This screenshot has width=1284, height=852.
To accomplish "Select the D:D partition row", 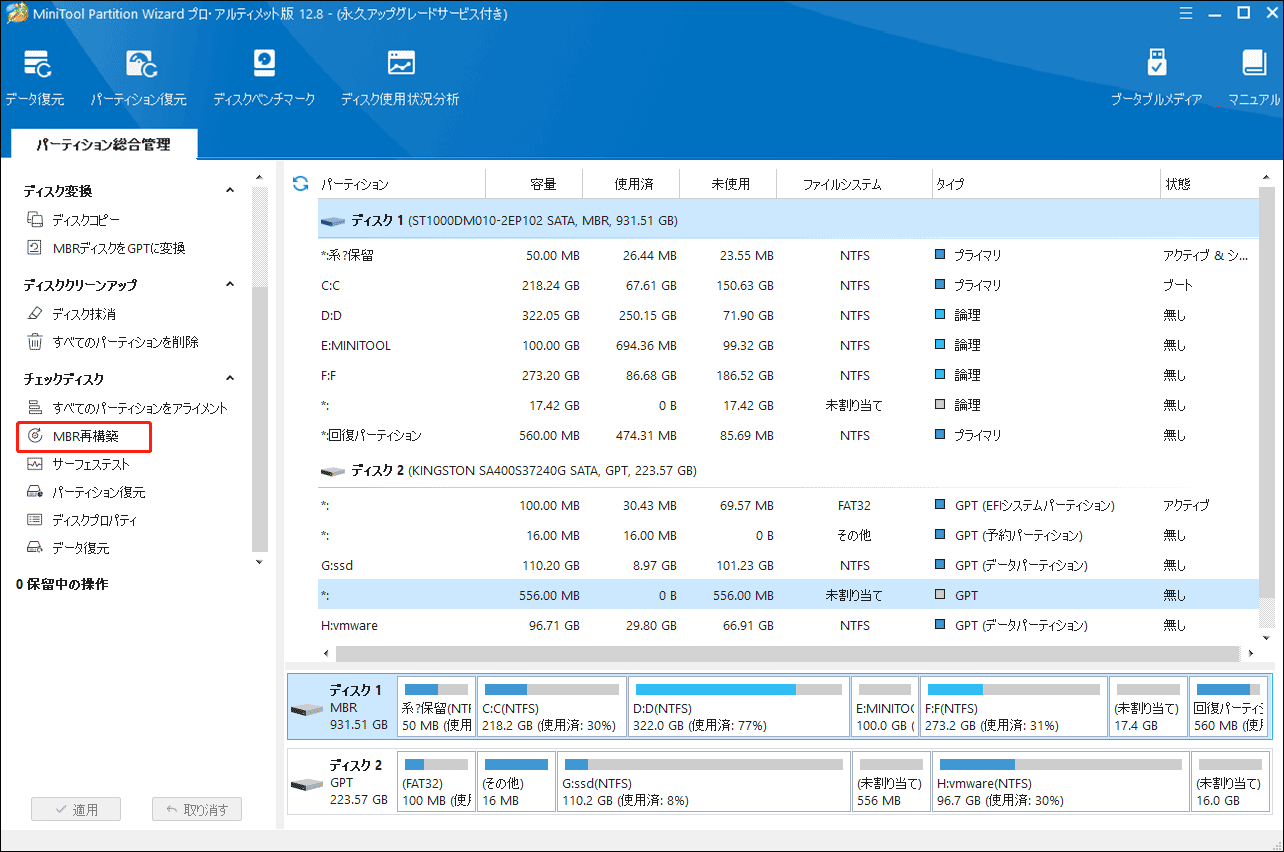I will [x=788, y=315].
